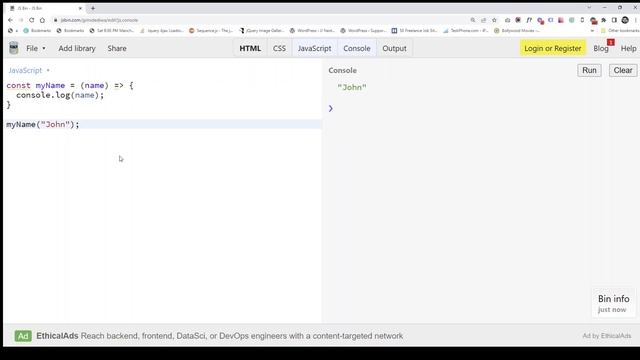Open a new browser tab

(x=93, y=8)
